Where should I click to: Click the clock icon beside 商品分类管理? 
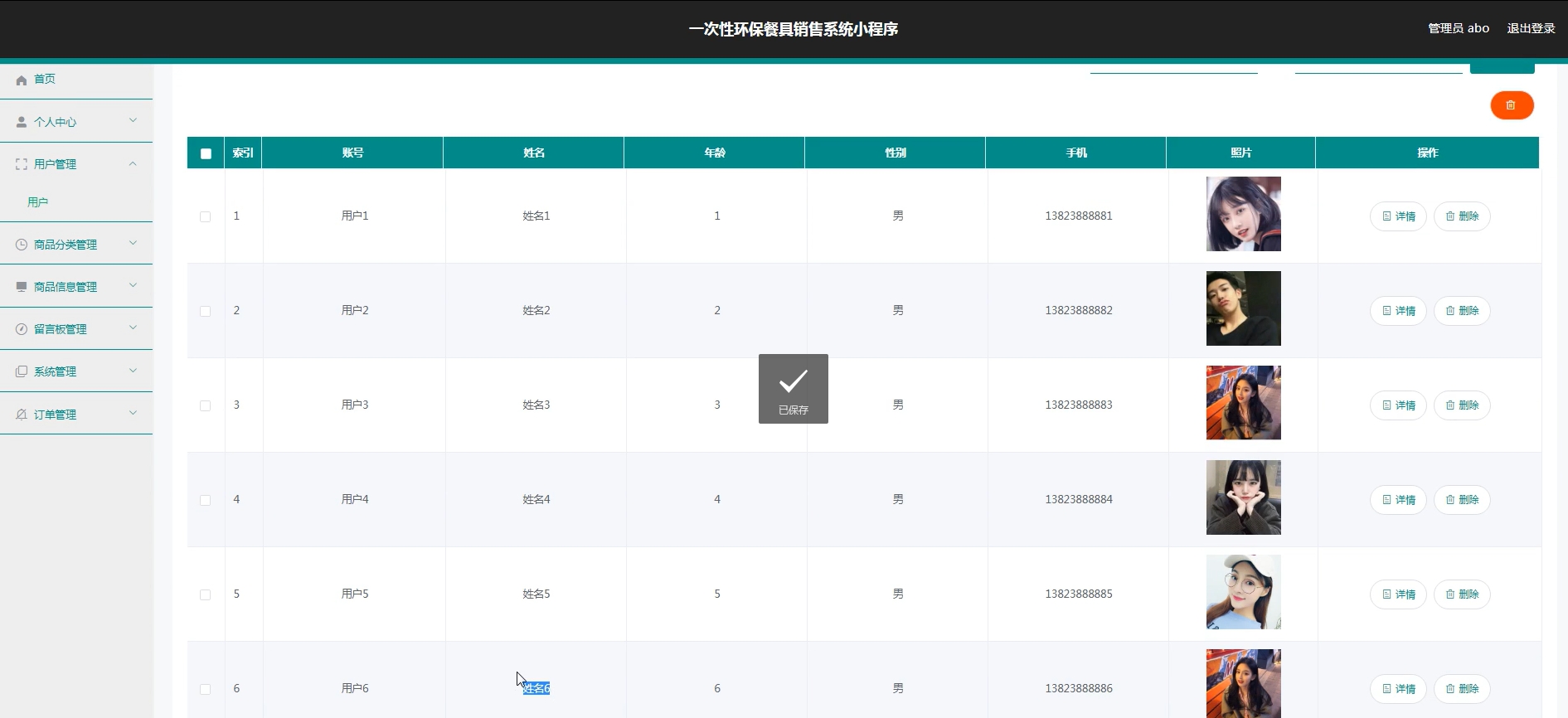(22, 245)
